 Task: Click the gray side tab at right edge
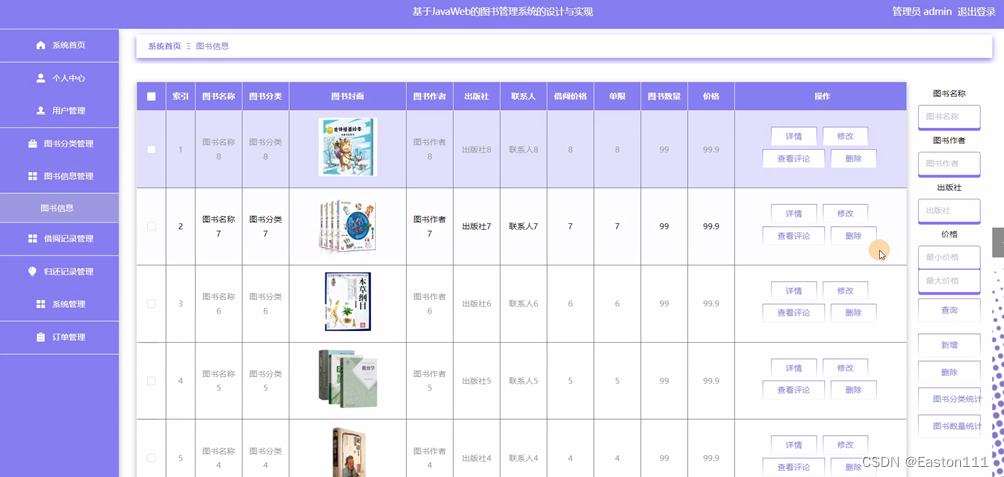(998, 243)
